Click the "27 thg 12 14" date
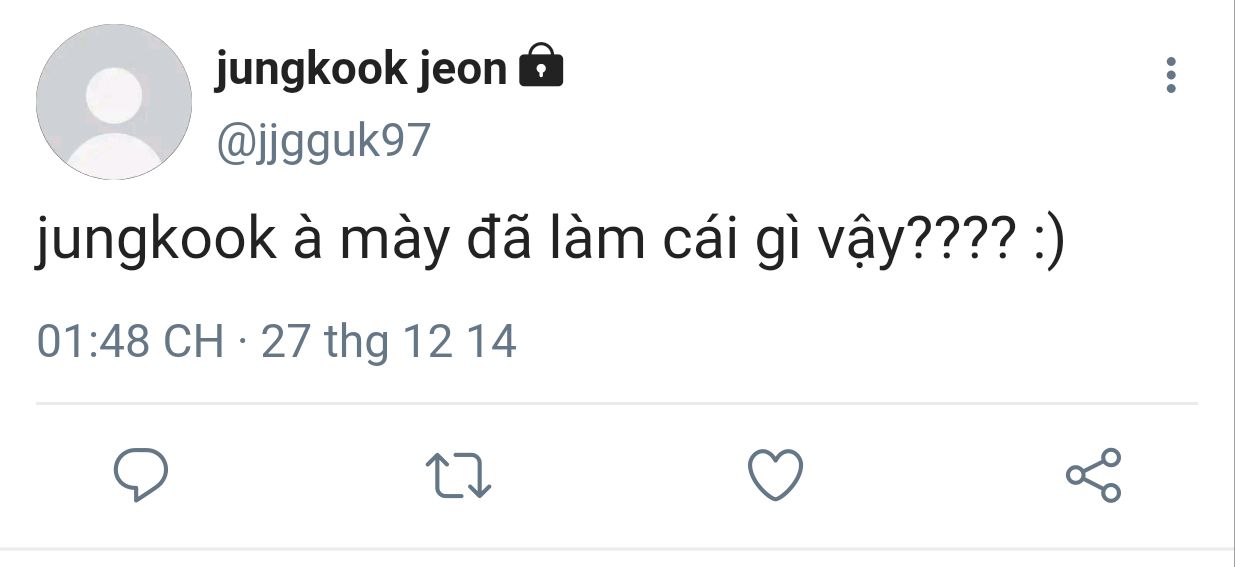 (388, 342)
